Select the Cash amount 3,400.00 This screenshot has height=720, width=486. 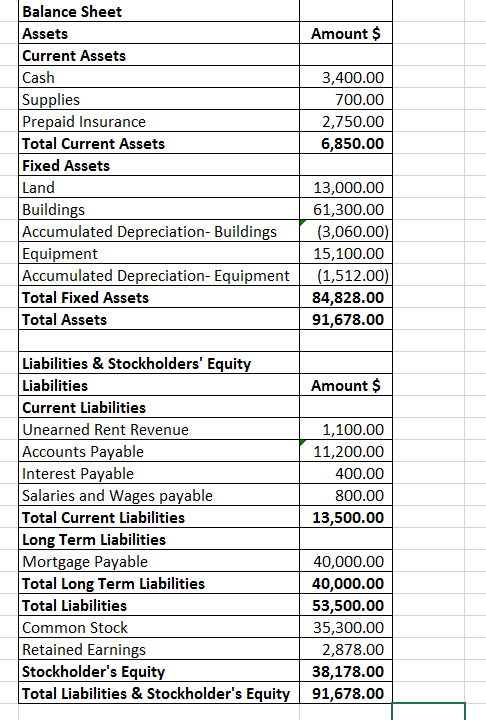[x=346, y=77]
